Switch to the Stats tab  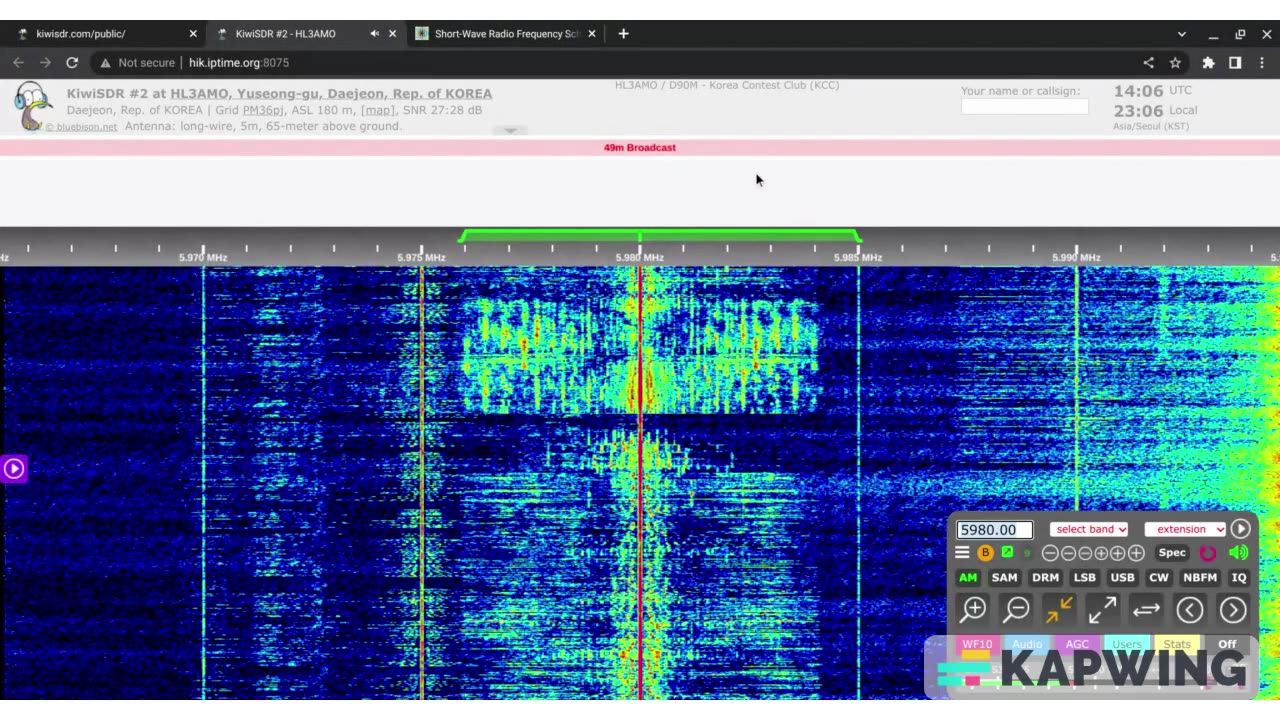pyautogui.click(x=1177, y=644)
